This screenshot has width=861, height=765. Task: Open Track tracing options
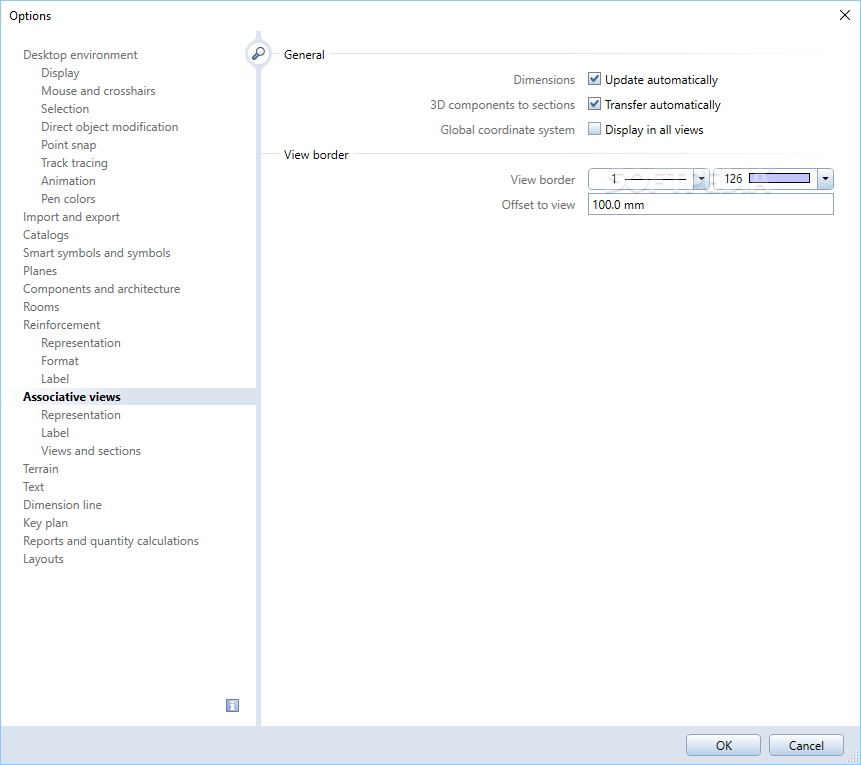pos(74,163)
